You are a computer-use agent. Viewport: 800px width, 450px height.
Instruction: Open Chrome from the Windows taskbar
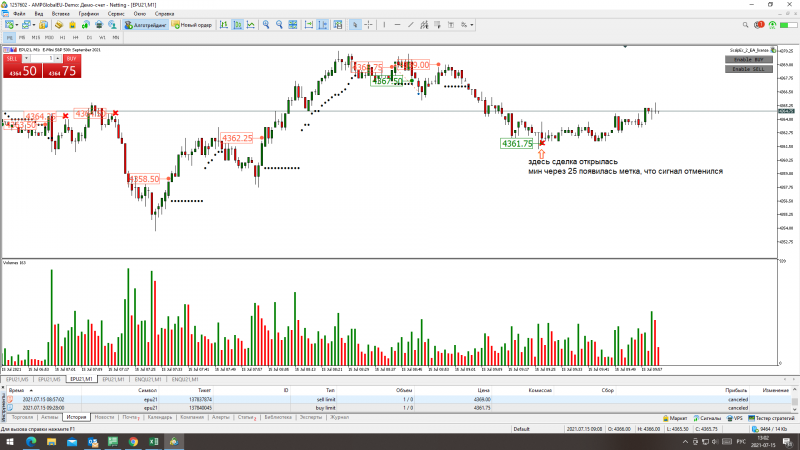pos(133,442)
